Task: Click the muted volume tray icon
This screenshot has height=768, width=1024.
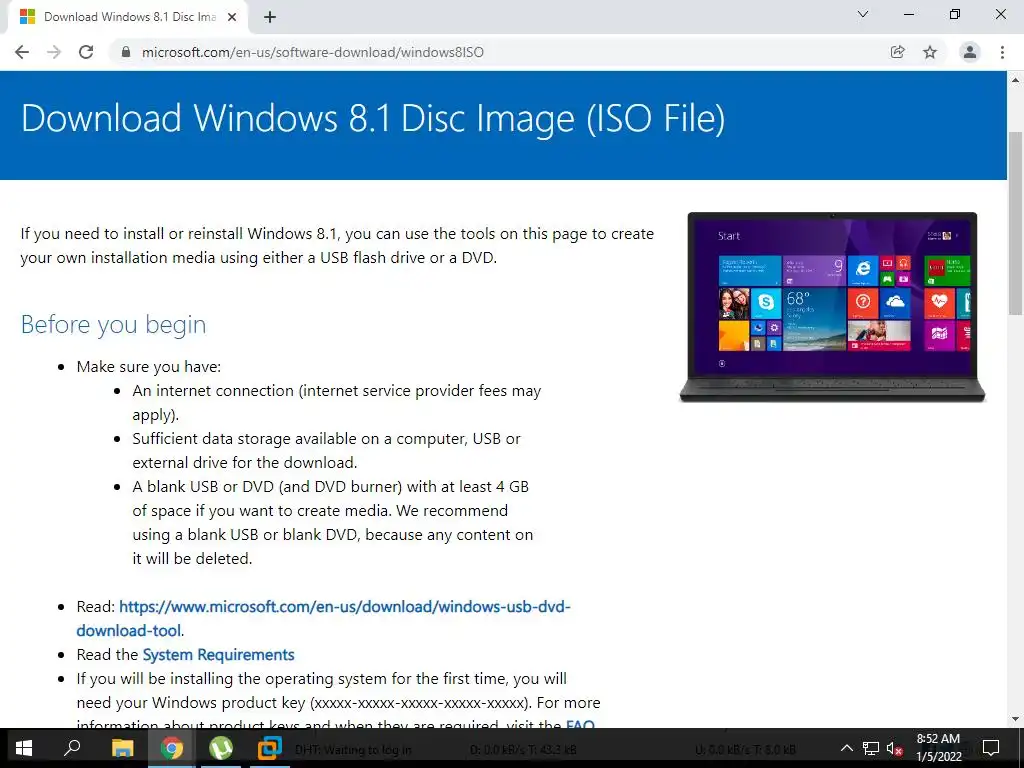Action: (895, 748)
